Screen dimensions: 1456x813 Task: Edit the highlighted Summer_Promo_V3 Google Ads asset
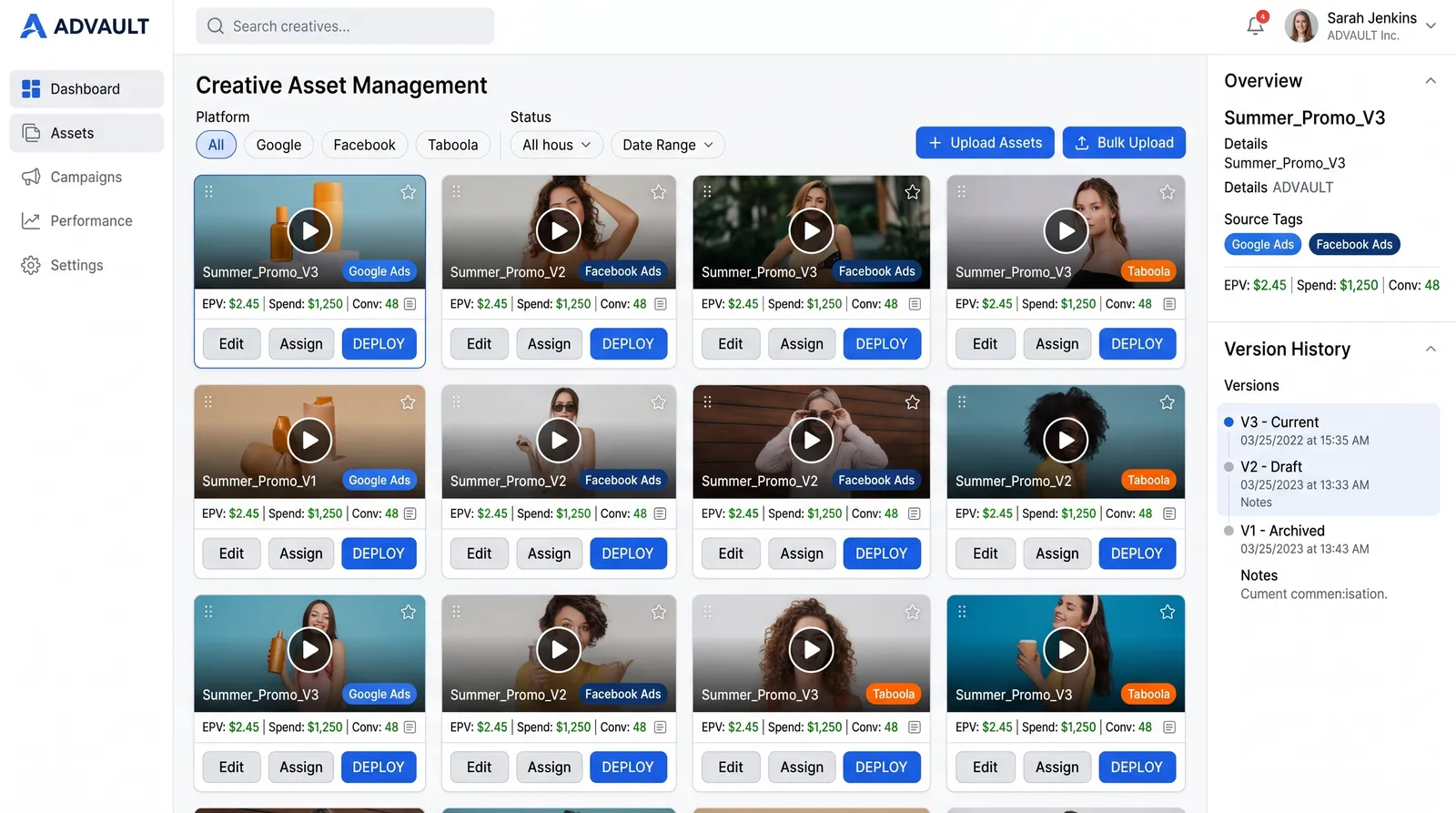[x=231, y=344]
